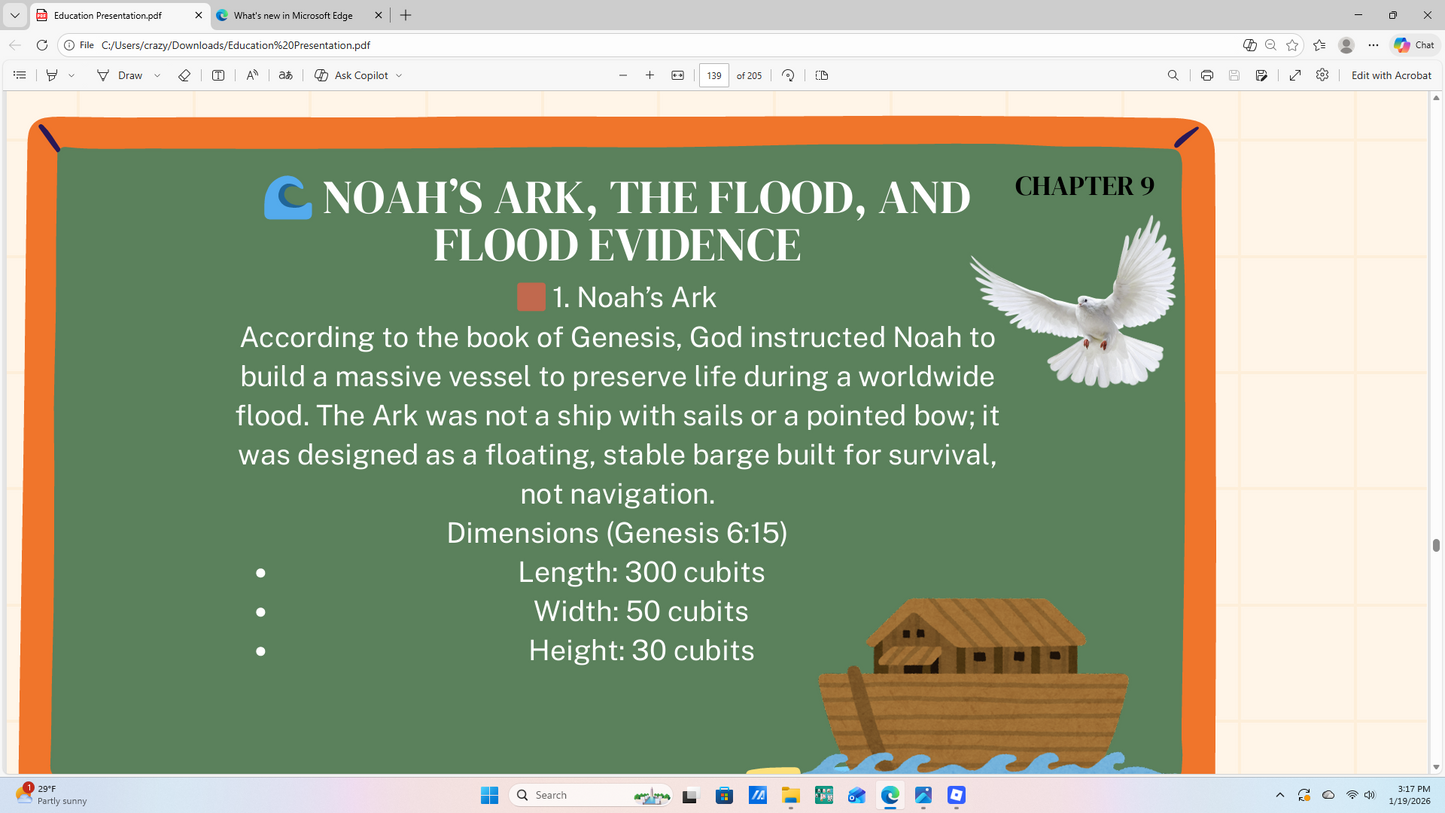Open network and volume quick settings

pos(1361,795)
